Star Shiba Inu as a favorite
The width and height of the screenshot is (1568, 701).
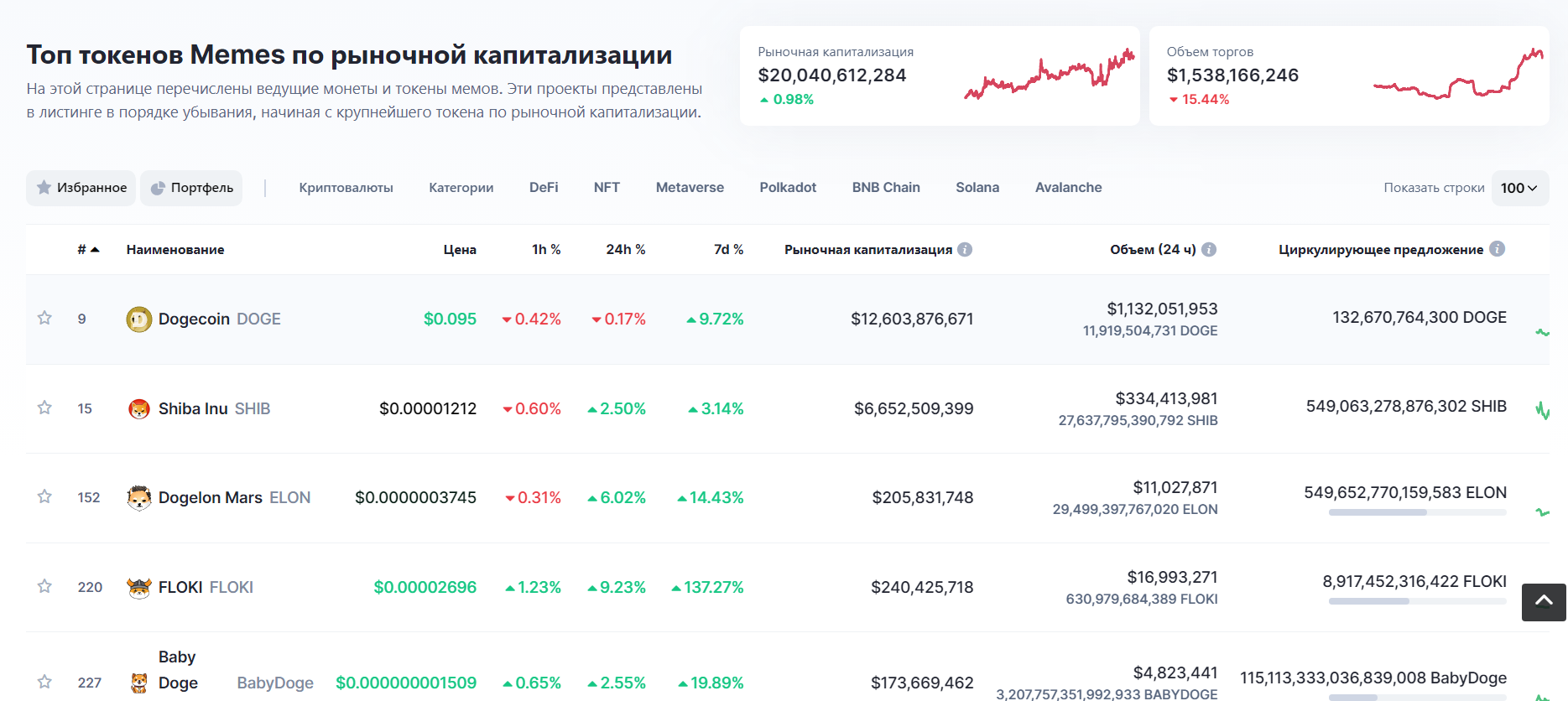coord(44,408)
